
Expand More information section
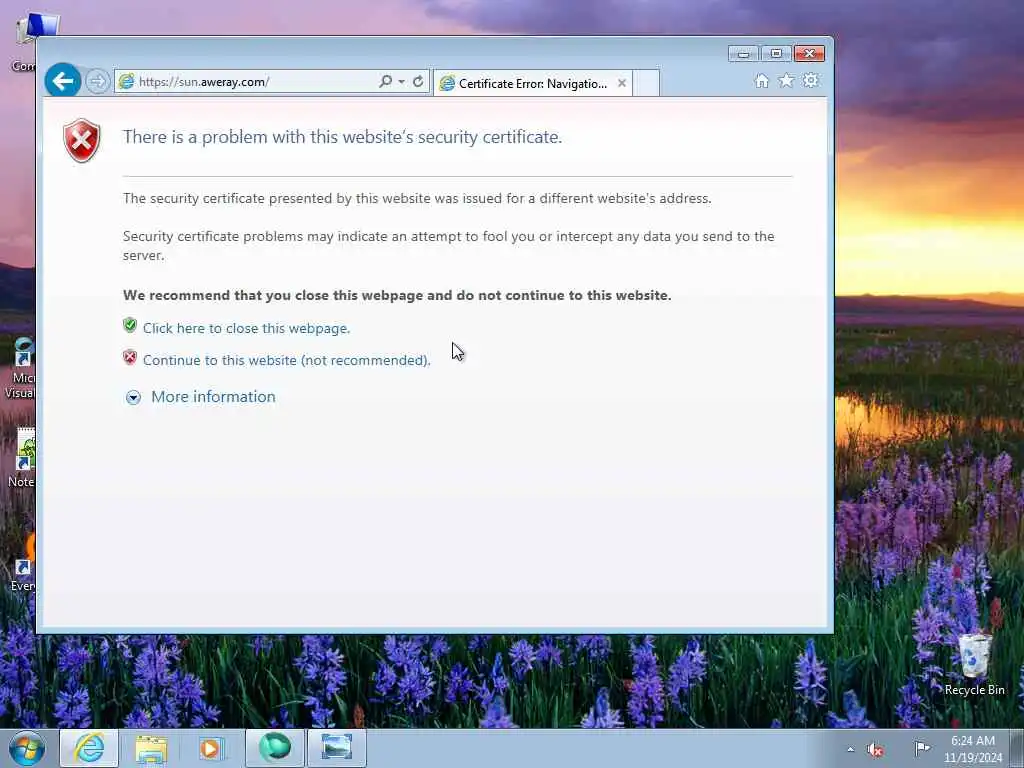tap(133, 397)
